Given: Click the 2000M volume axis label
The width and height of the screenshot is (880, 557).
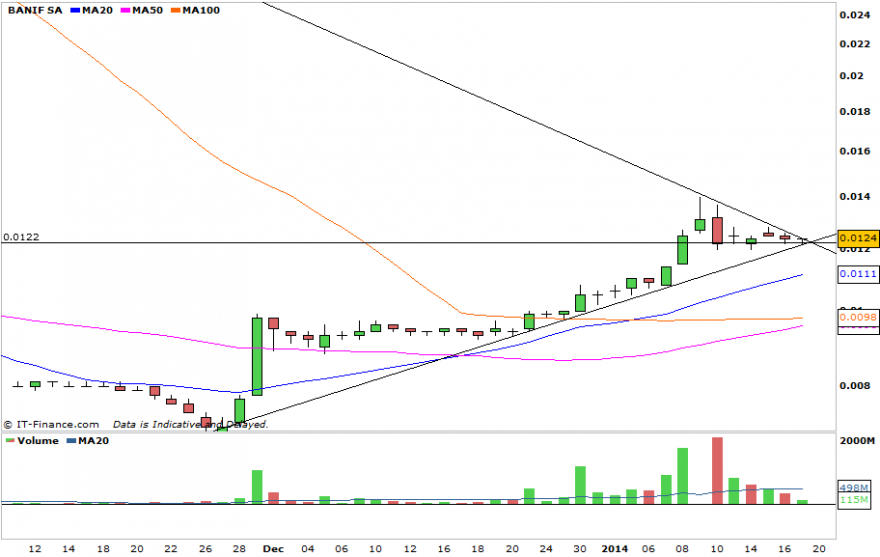Looking at the screenshot, I should [x=857, y=441].
